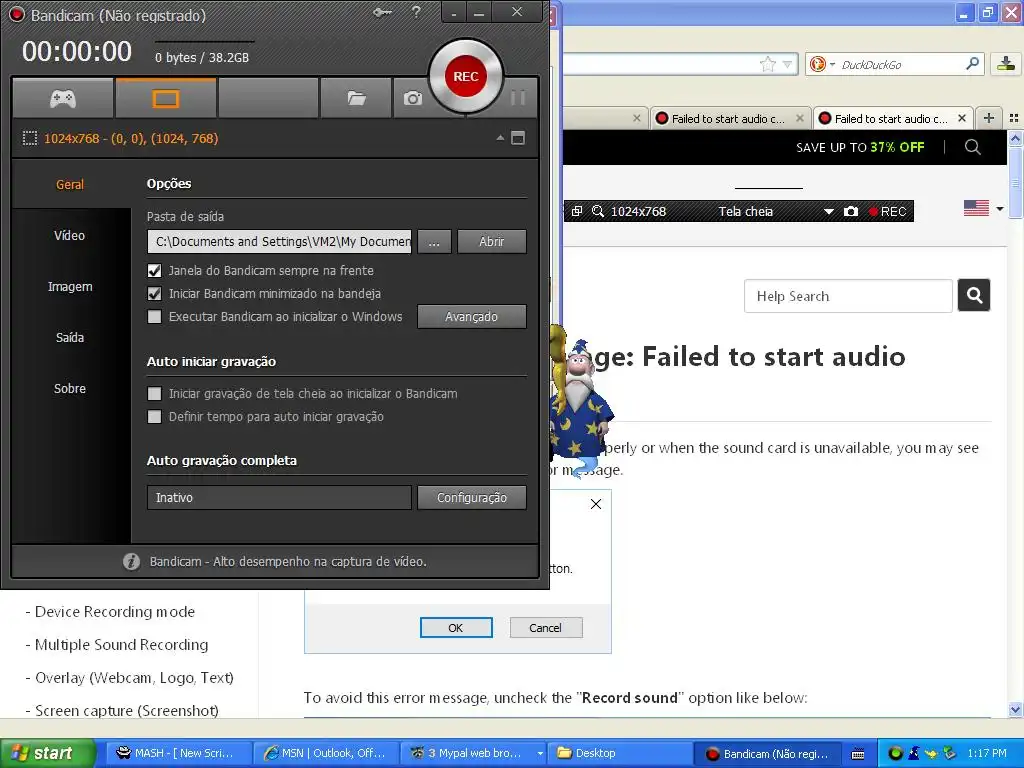Start recording with the big red REC button
Viewport: 1024px width, 768px height.
click(x=466, y=76)
